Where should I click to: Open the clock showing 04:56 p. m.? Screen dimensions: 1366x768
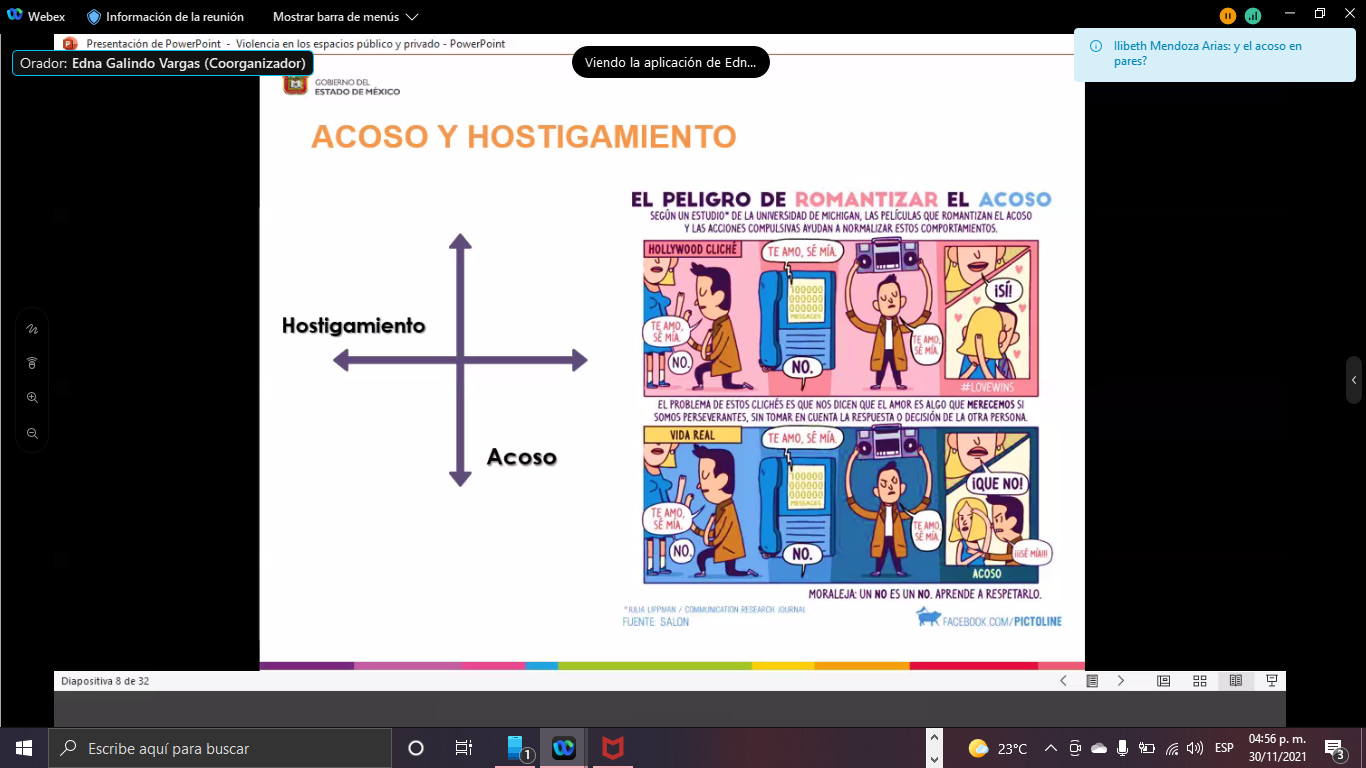pos(1277,748)
